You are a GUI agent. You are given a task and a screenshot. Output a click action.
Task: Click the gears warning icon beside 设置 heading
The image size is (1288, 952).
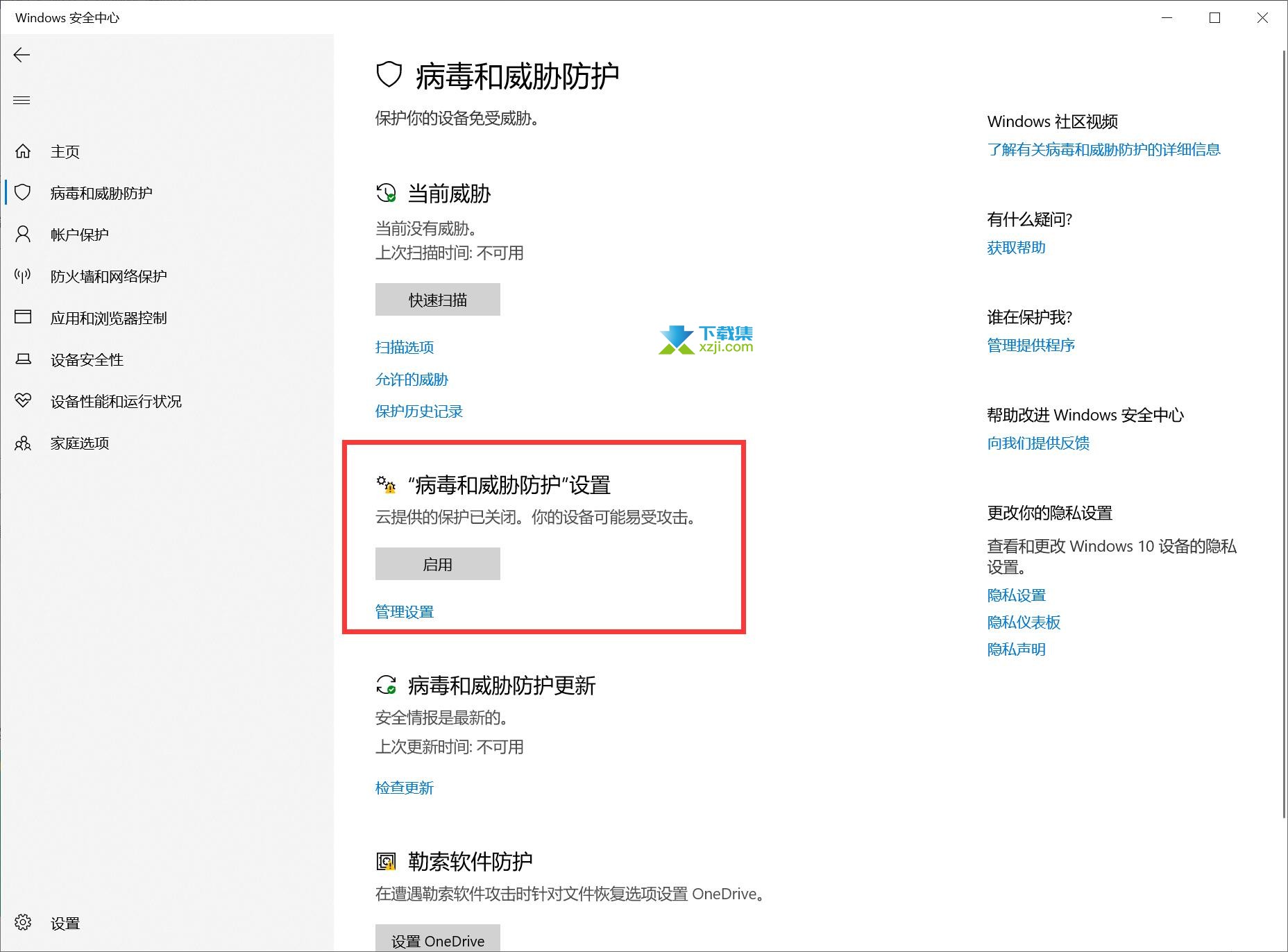[386, 484]
